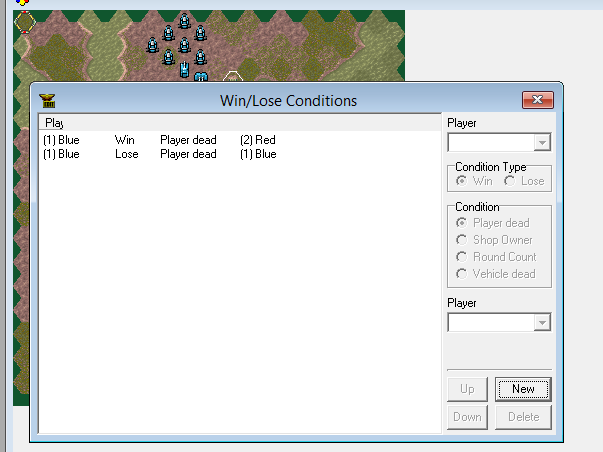Open the lower Player dropdown arrow
603x452 pixels.
(x=542, y=322)
